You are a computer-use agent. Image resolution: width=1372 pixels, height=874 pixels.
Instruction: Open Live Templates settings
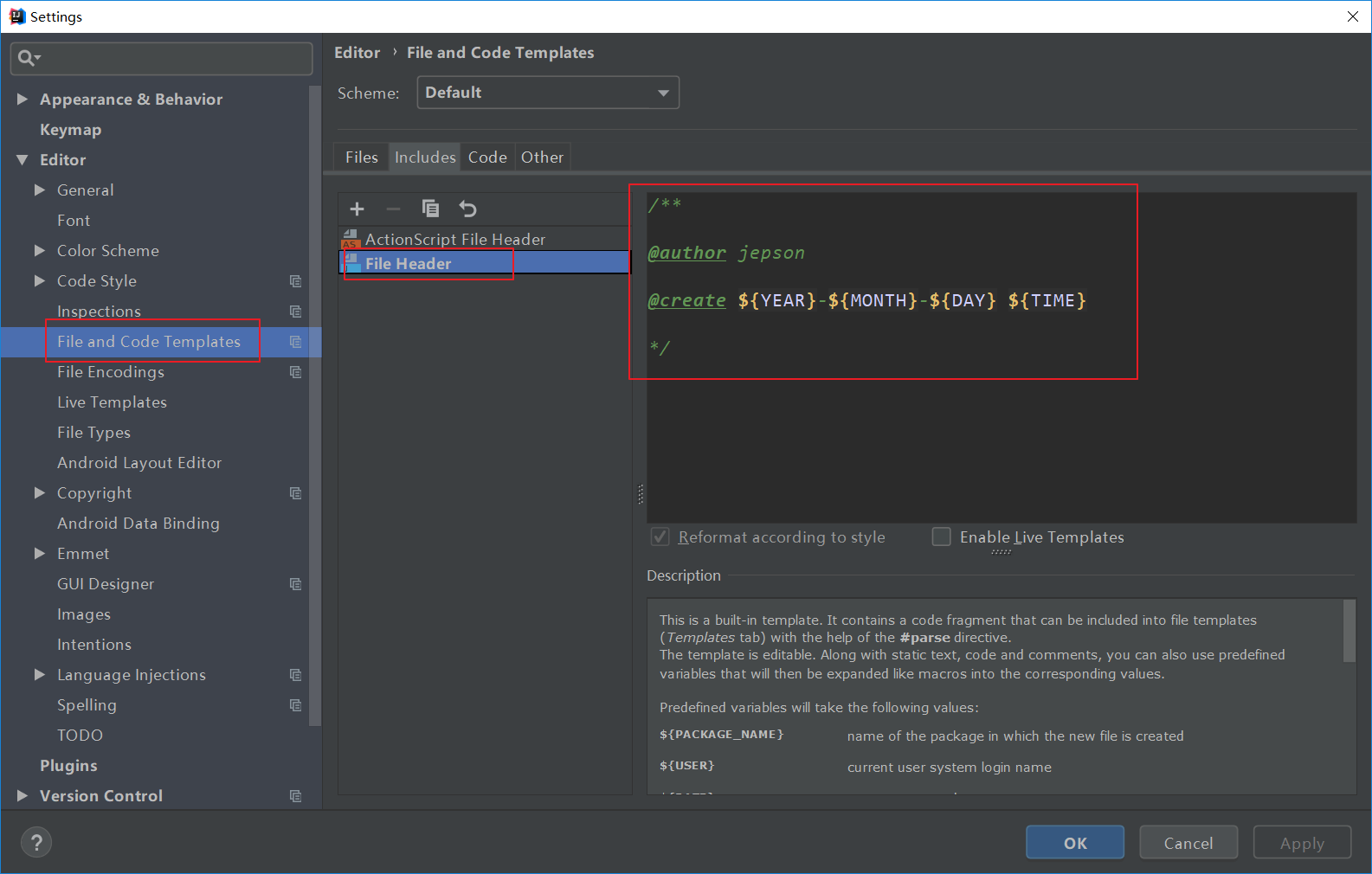tap(112, 402)
